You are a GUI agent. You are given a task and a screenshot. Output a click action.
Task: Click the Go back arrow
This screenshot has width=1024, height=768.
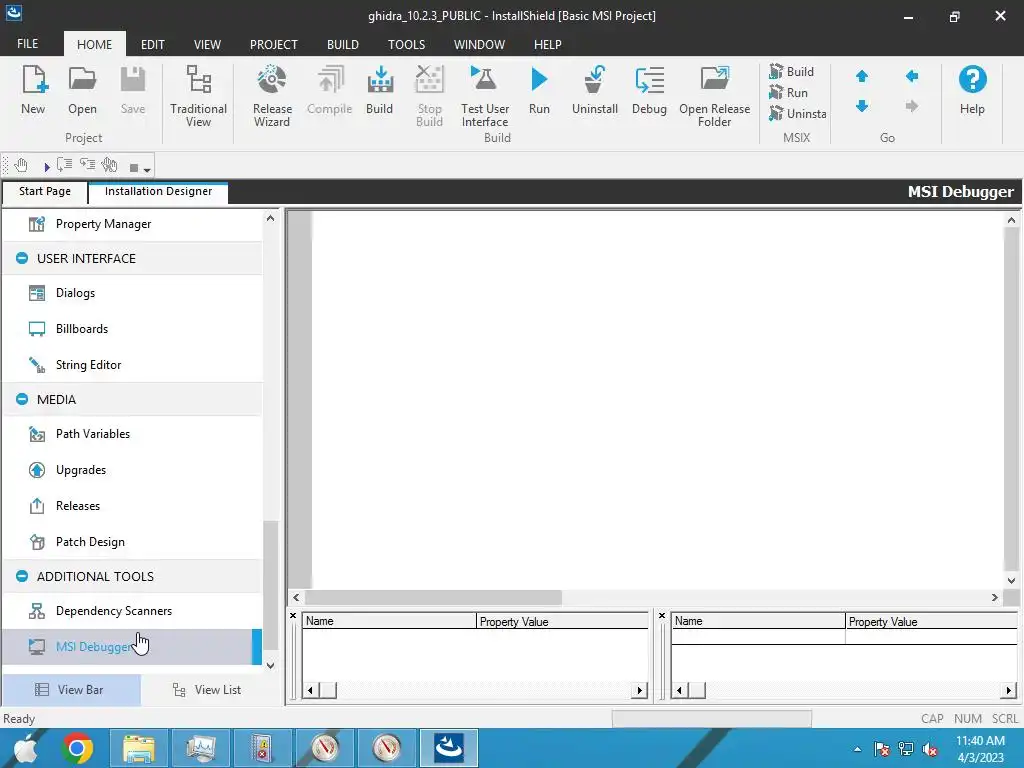(912, 76)
